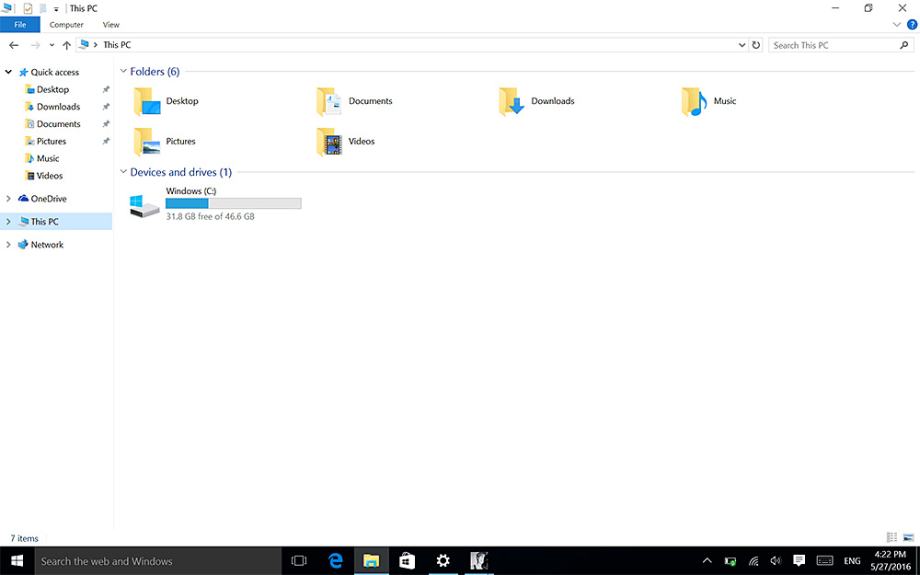Screen dimensions: 920x575
Task: Click Properties icon in quick access toolbar
Action: [x=28, y=8]
